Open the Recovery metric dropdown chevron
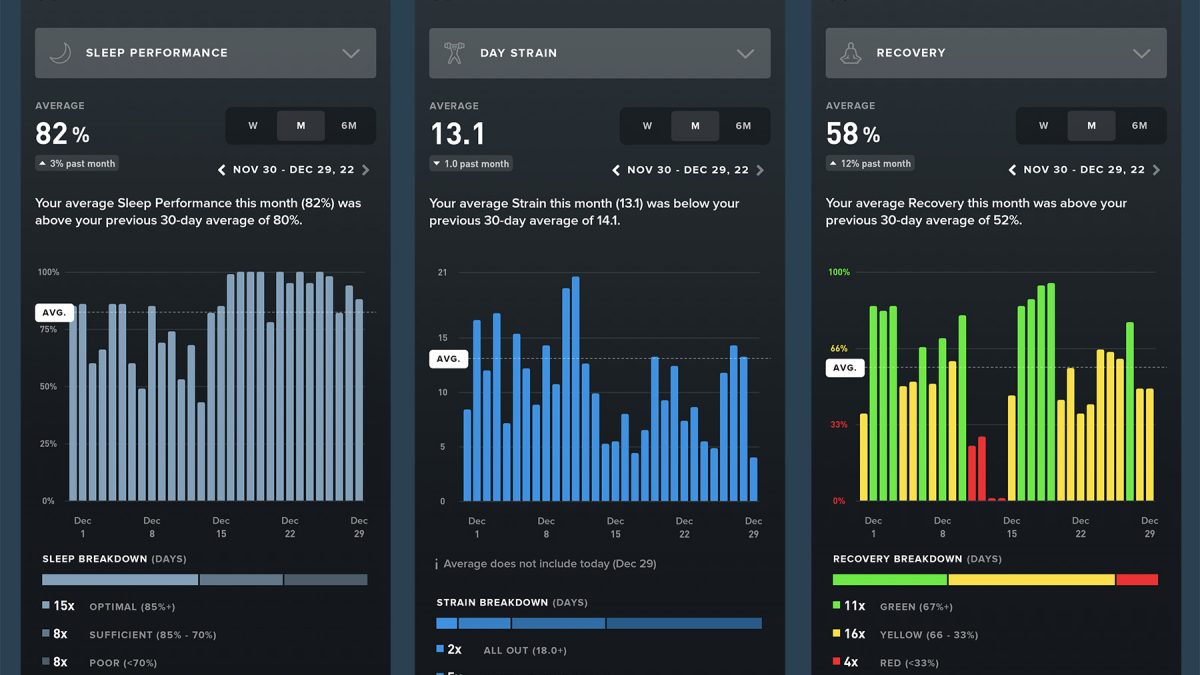The image size is (1200, 675). point(1141,54)
